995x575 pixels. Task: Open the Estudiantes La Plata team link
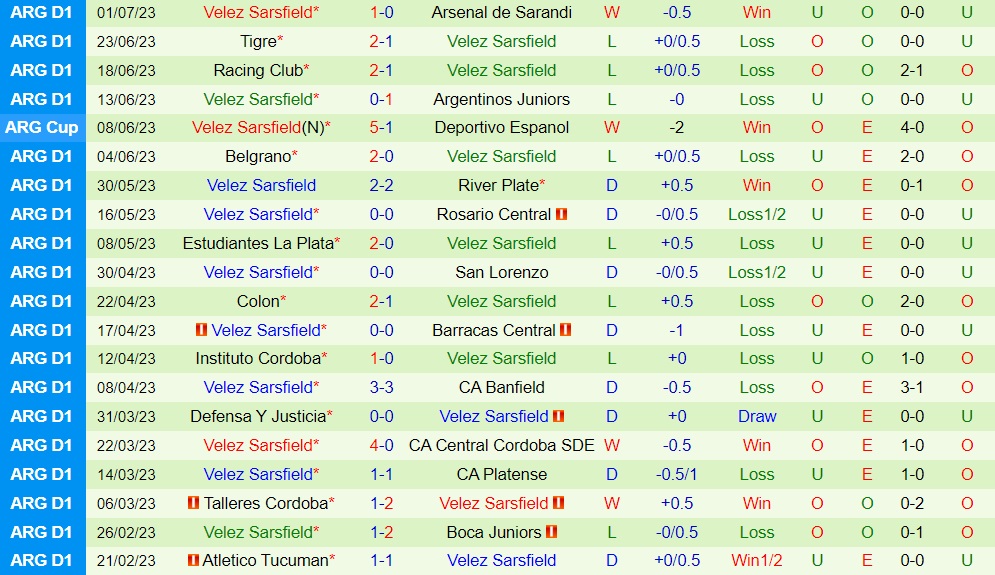coord(257,243)
